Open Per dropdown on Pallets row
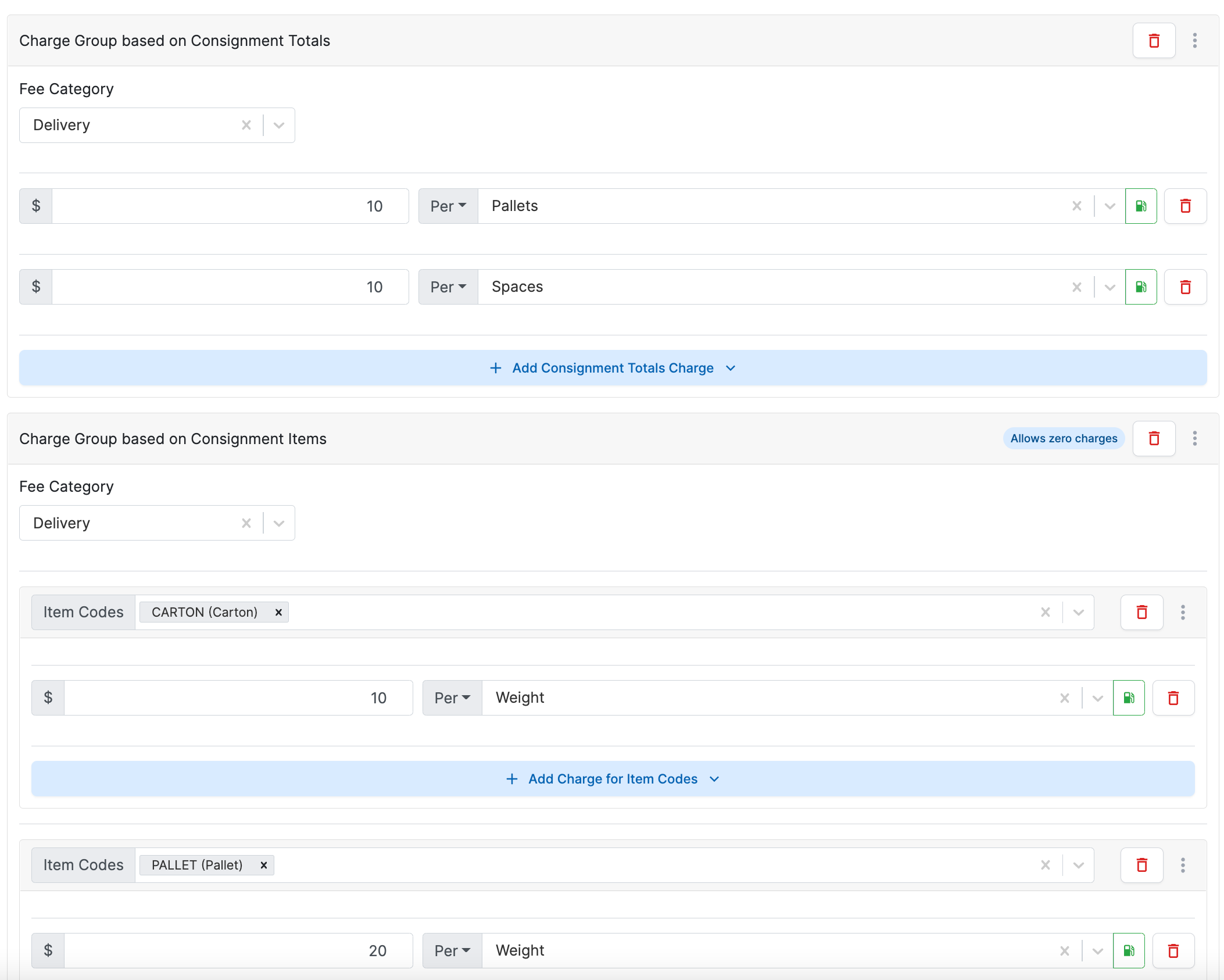This screenshot has height=980, width=1224. 448,206
